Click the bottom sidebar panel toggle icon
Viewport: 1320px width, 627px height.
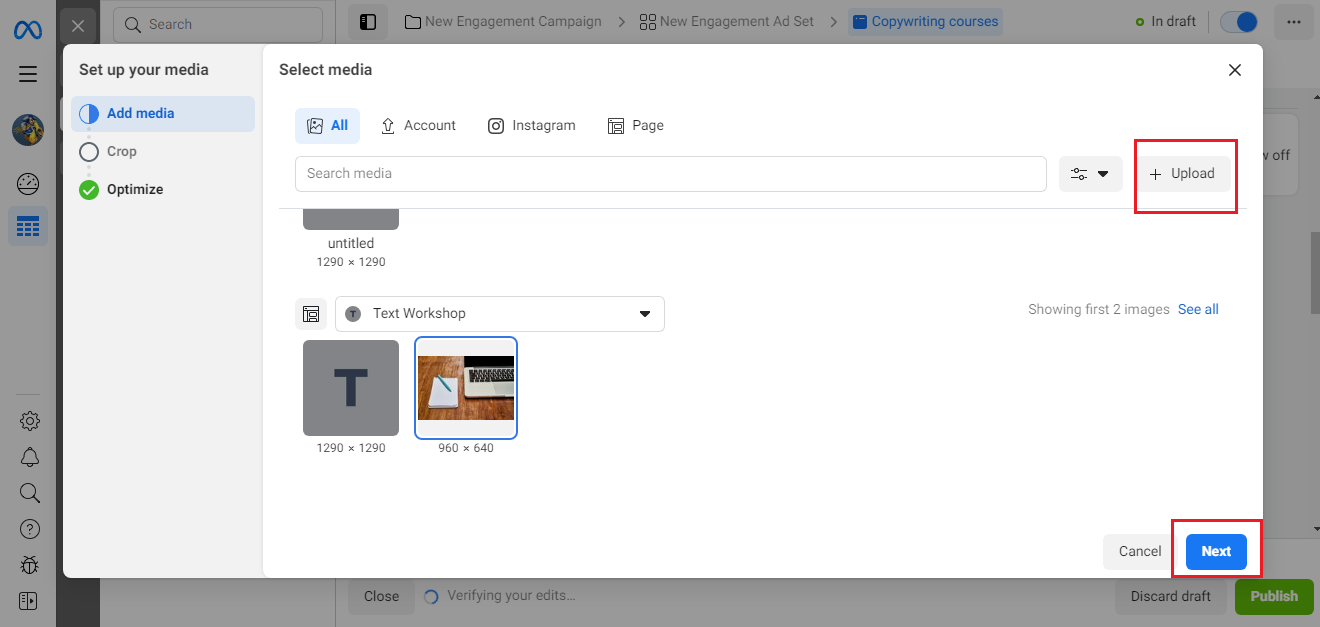(x=28, y=601)
